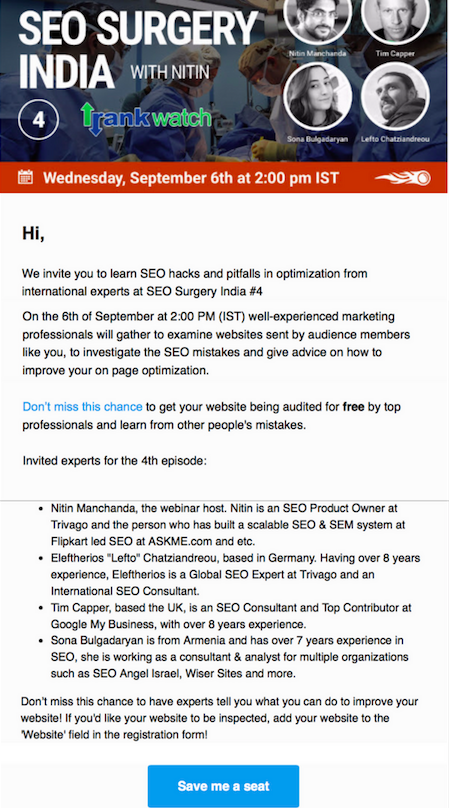Click the Wednesday, September 6th date text

pos(191,178)
